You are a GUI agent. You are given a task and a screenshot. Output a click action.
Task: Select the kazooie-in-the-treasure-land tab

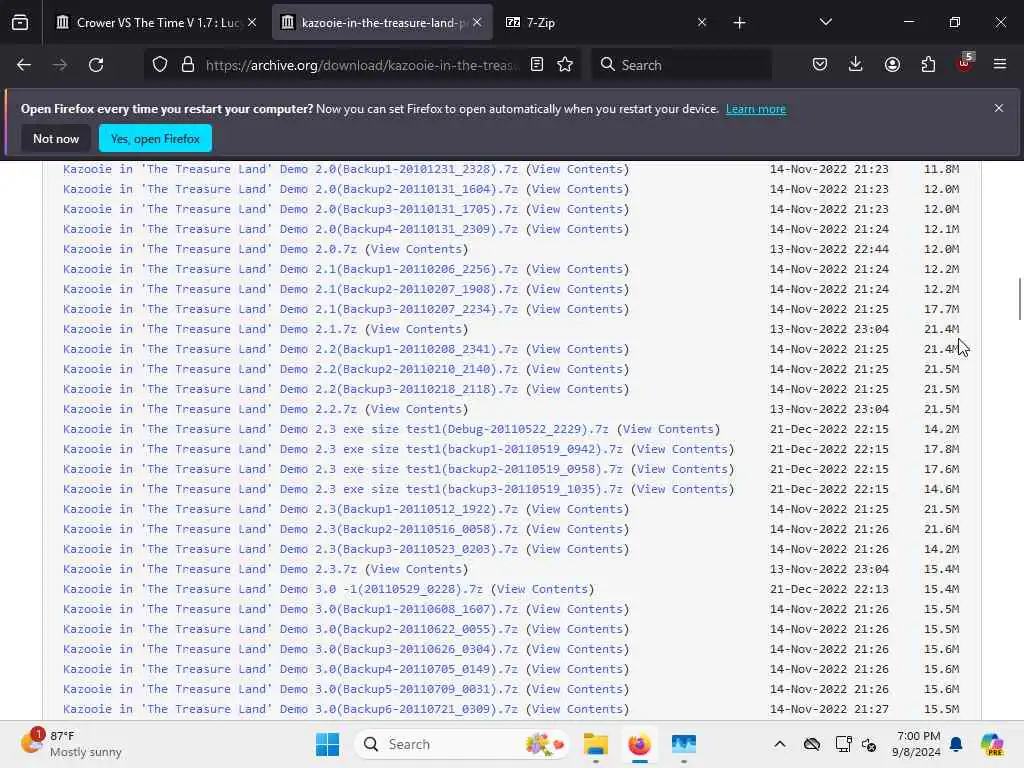382,23
